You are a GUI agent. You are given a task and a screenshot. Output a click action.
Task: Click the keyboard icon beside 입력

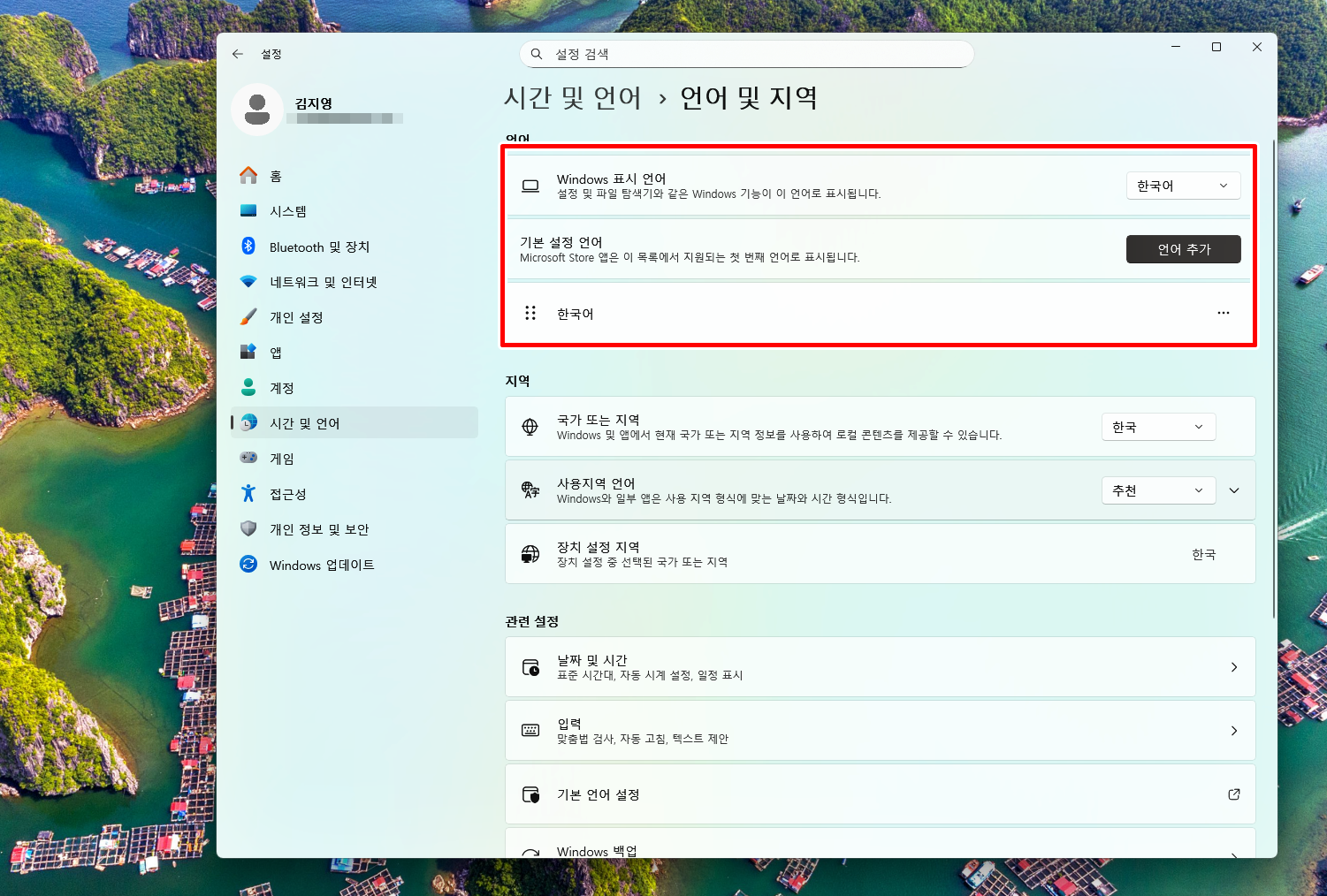pos(530,730)
